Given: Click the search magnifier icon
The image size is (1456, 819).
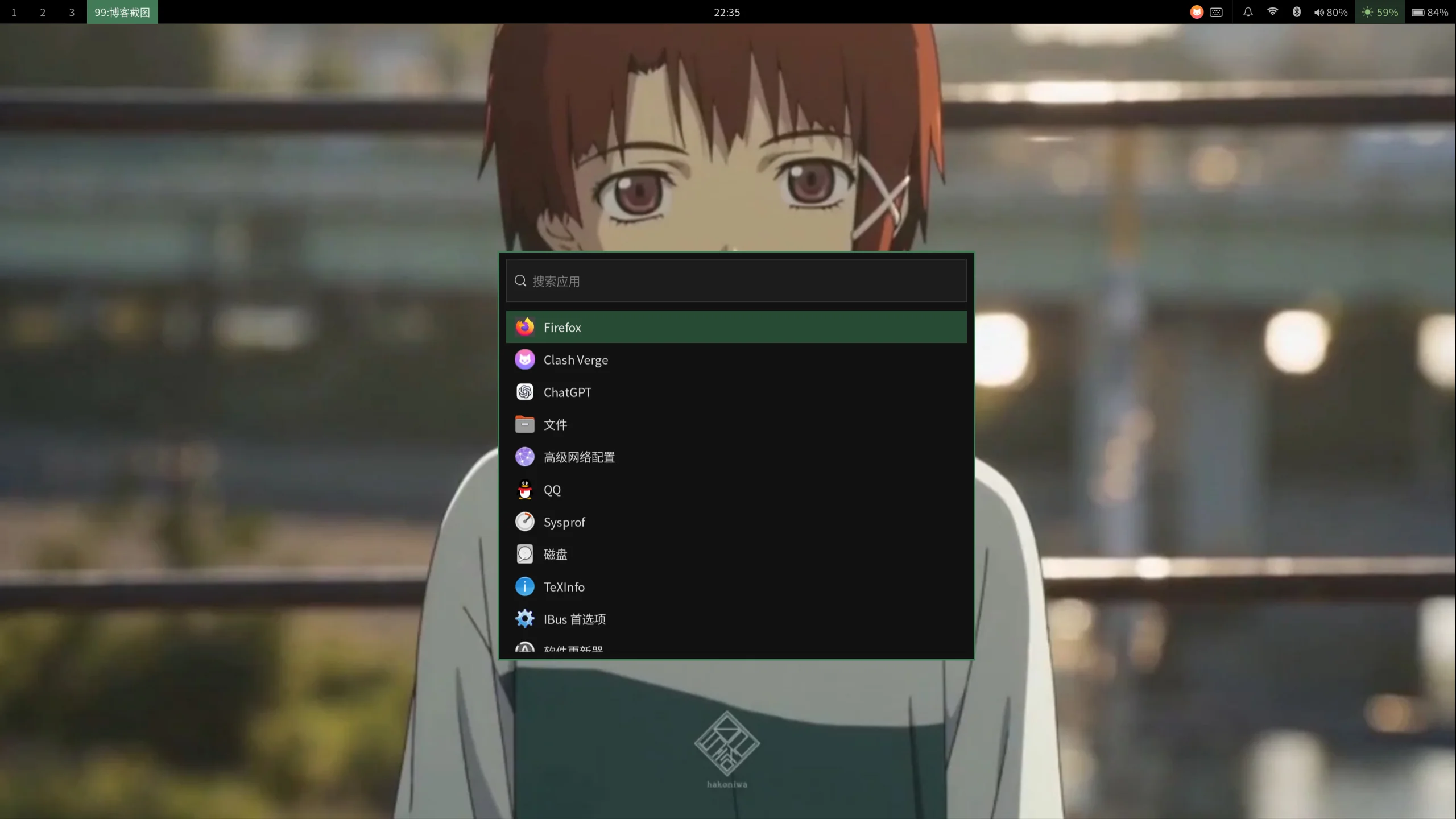Looking at the screenshot, I should coord(520,281).
